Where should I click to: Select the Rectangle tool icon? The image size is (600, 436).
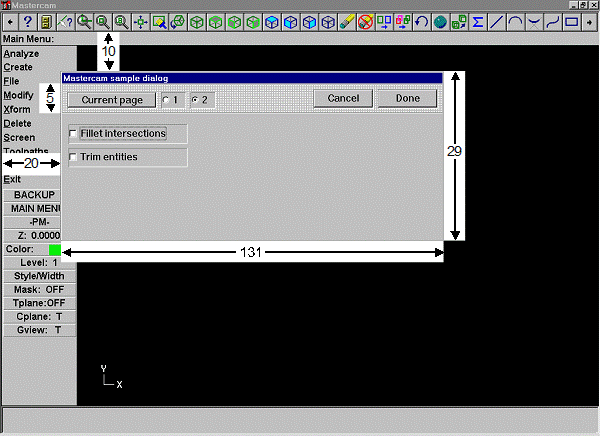(x=571, y=21)
